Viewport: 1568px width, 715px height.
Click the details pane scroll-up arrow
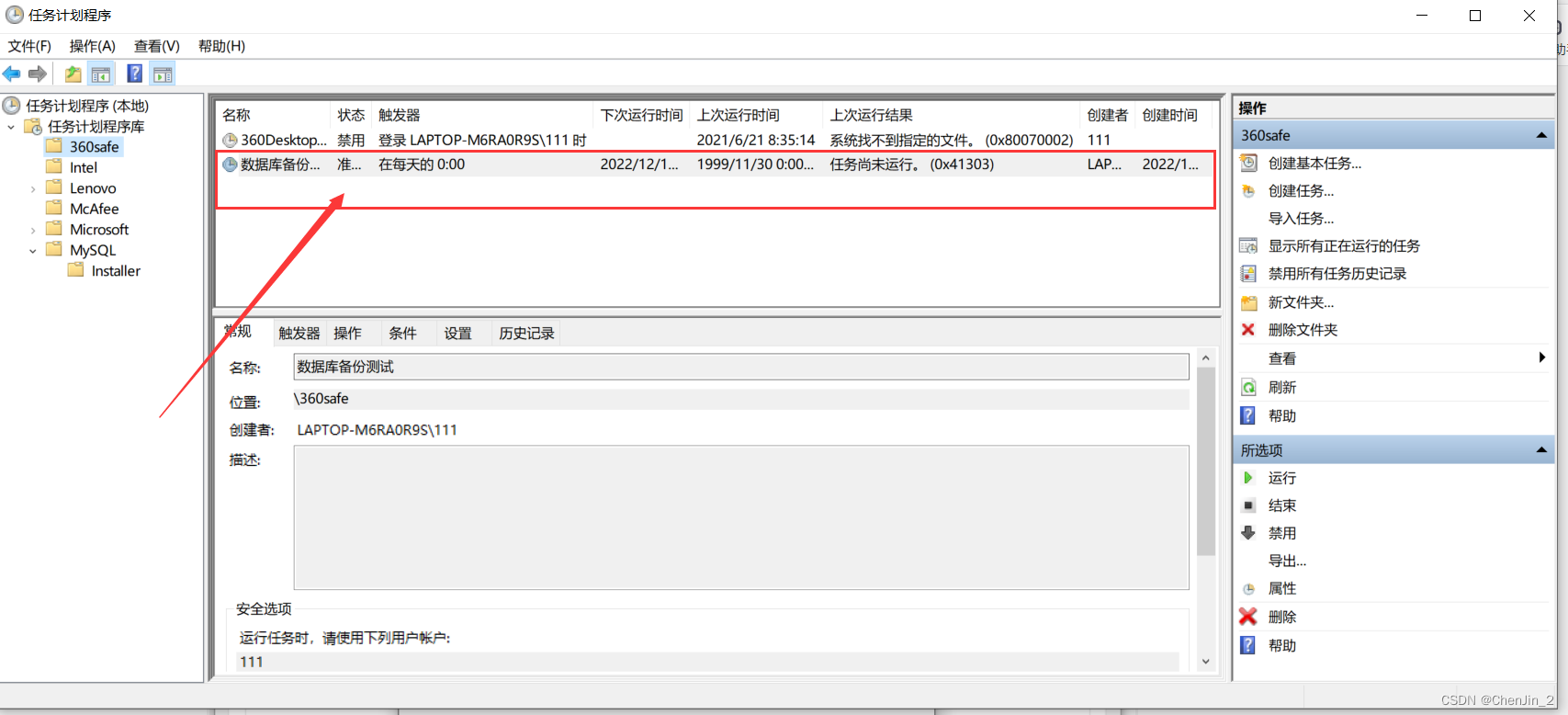tap(1206, 357)
